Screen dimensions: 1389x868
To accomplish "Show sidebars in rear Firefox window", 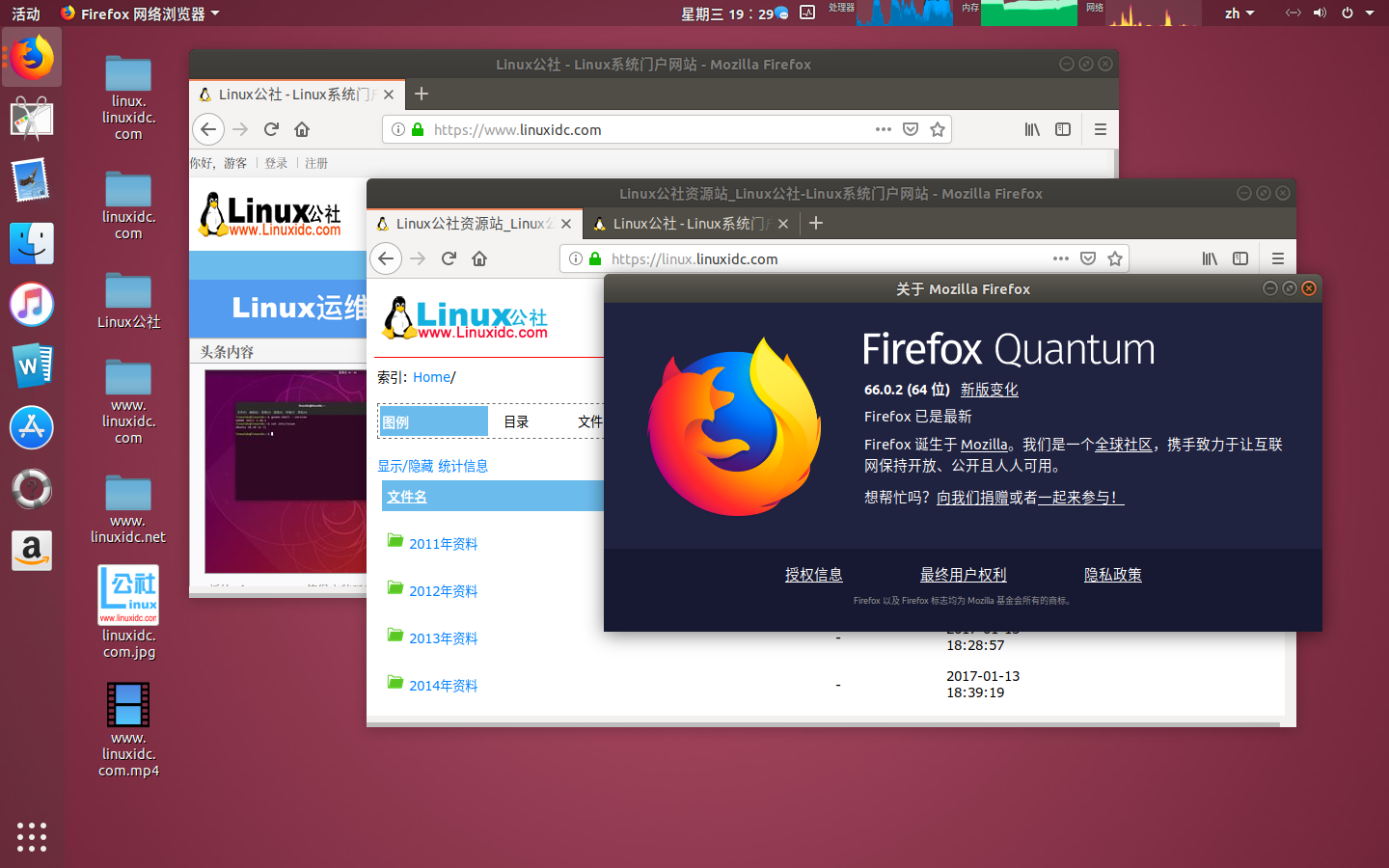I will tap(1063, 129).
